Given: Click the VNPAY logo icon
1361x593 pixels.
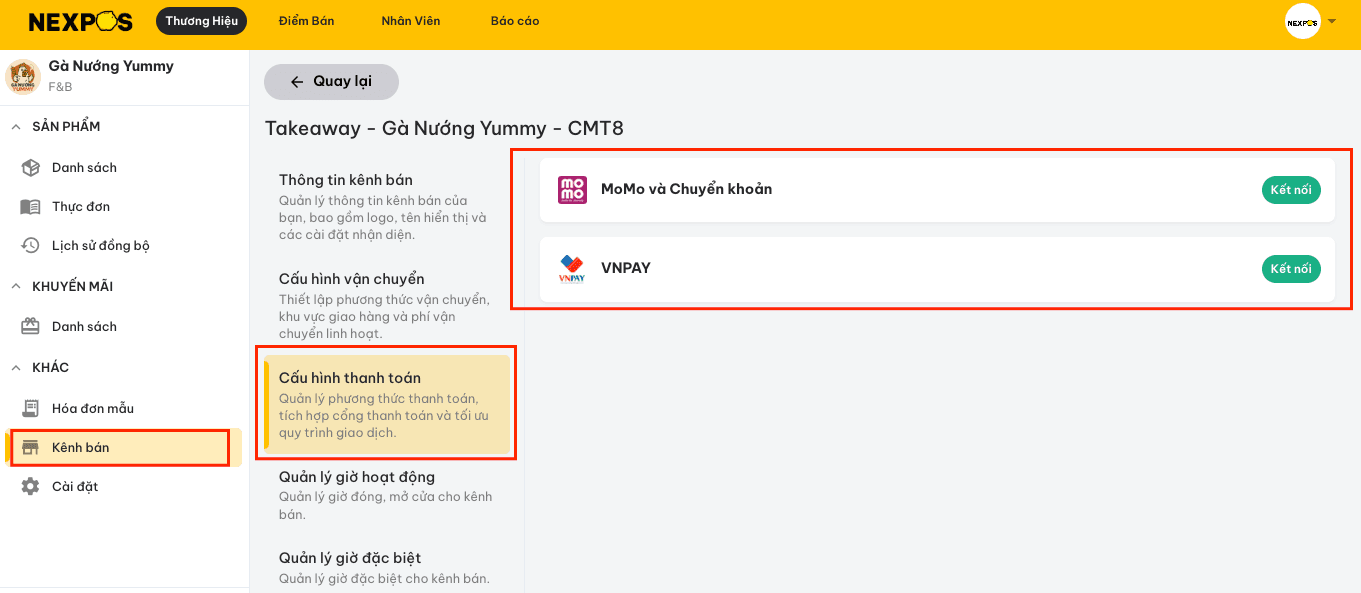Looking at the screenshot, I should click(x=572, y=269).
